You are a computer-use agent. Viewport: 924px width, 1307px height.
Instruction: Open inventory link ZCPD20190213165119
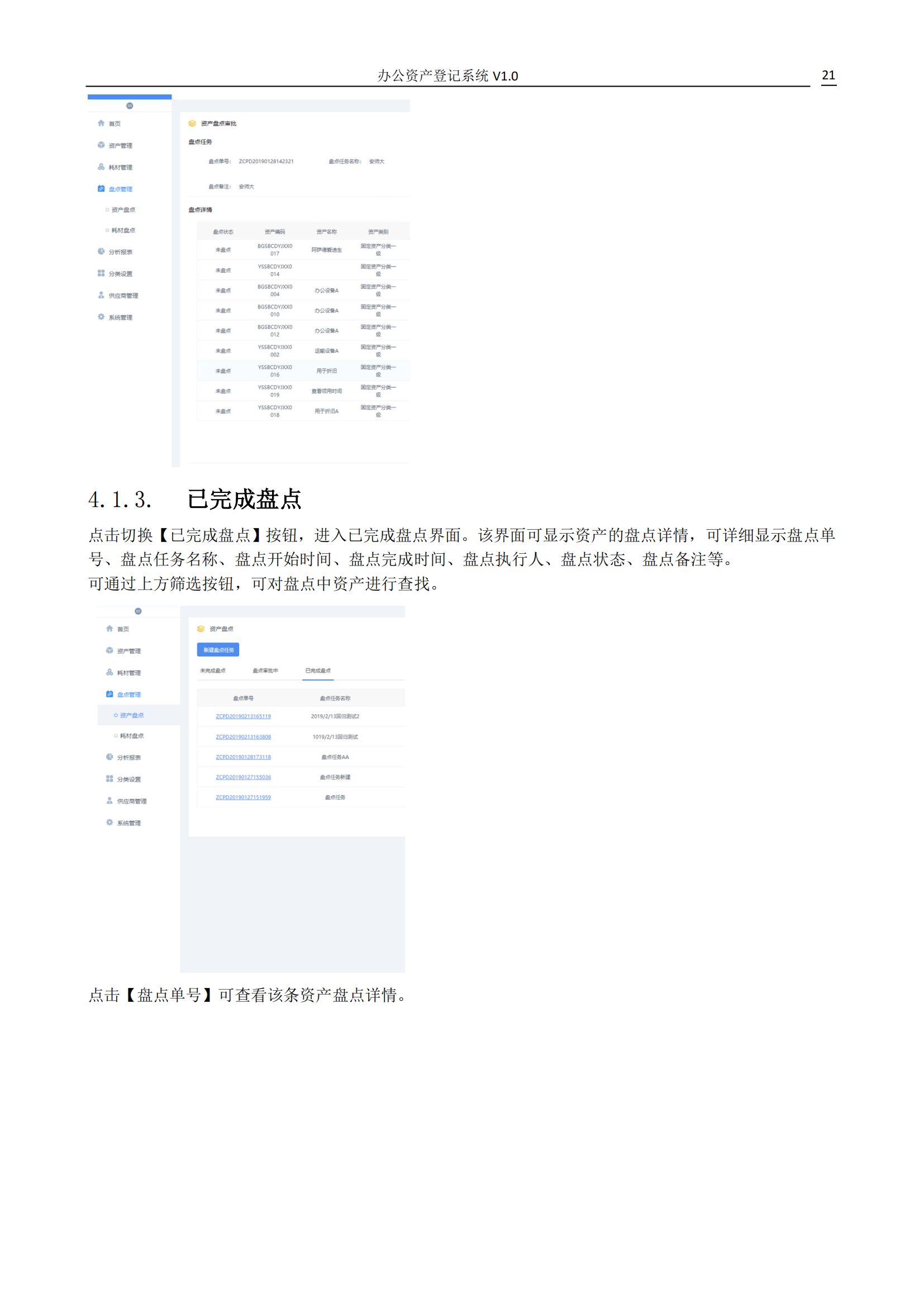243,717
